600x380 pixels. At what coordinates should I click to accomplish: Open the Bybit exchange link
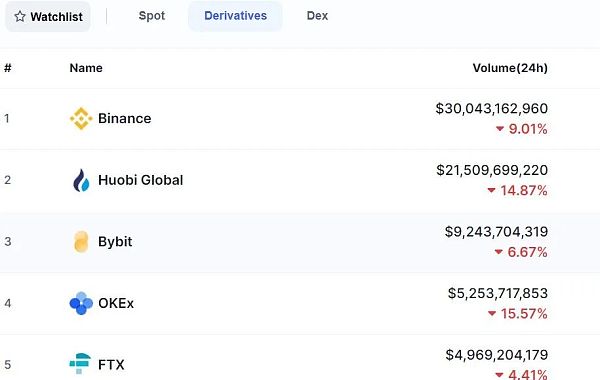tap(115, 242)
